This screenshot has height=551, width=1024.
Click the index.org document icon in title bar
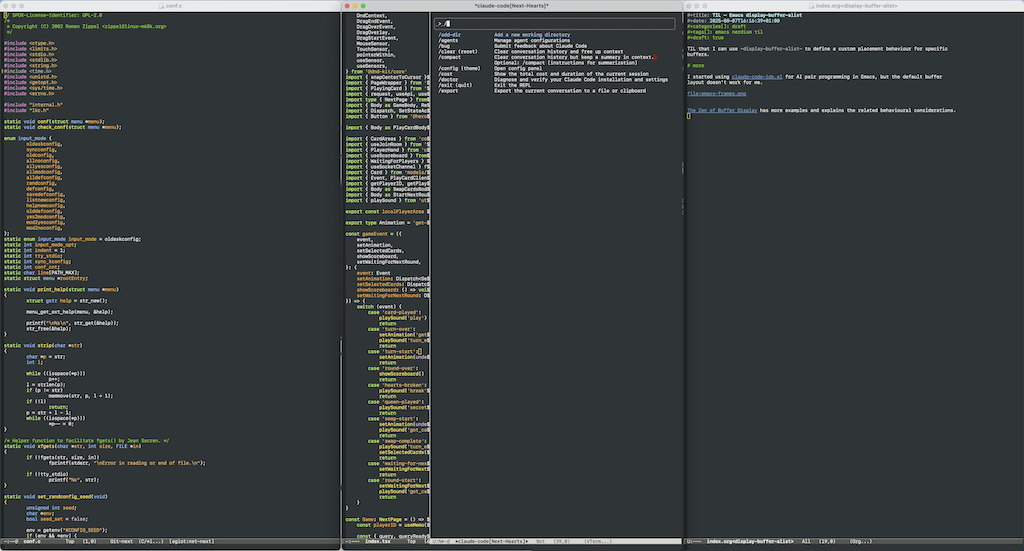click(812, 6)
